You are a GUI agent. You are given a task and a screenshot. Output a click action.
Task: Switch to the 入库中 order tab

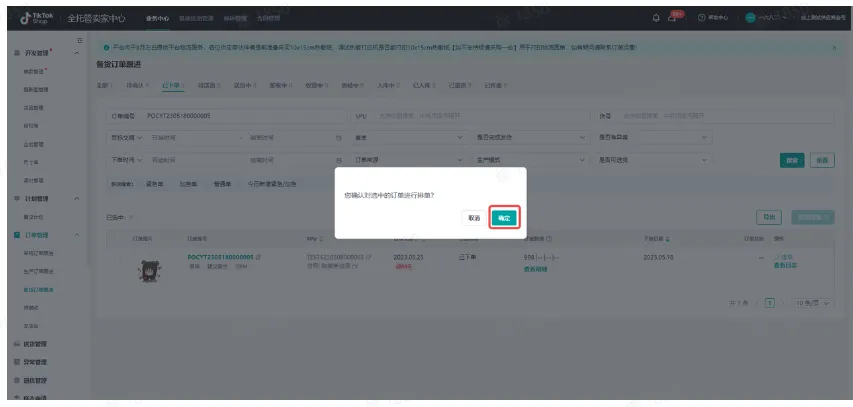pyautogui.click(x=388, y=85)
